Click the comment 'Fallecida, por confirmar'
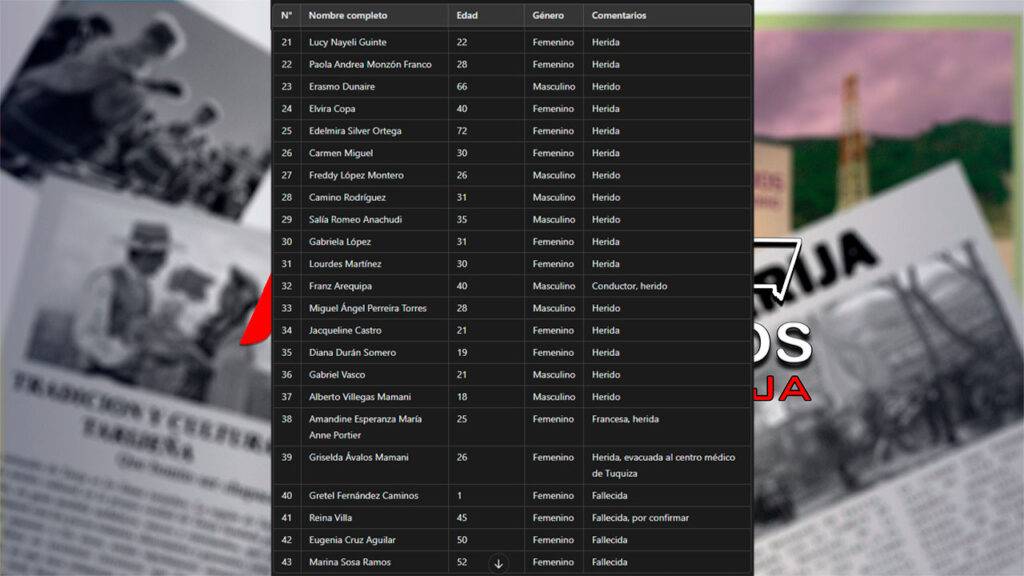 pos(640,519)
